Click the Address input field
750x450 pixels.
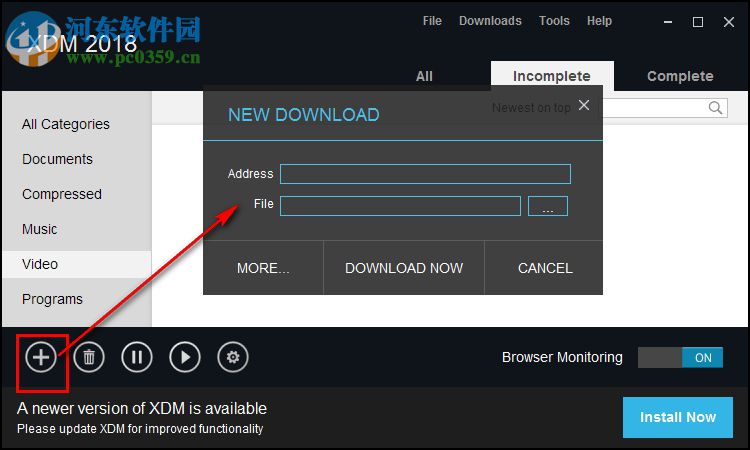tap(425, 174)
